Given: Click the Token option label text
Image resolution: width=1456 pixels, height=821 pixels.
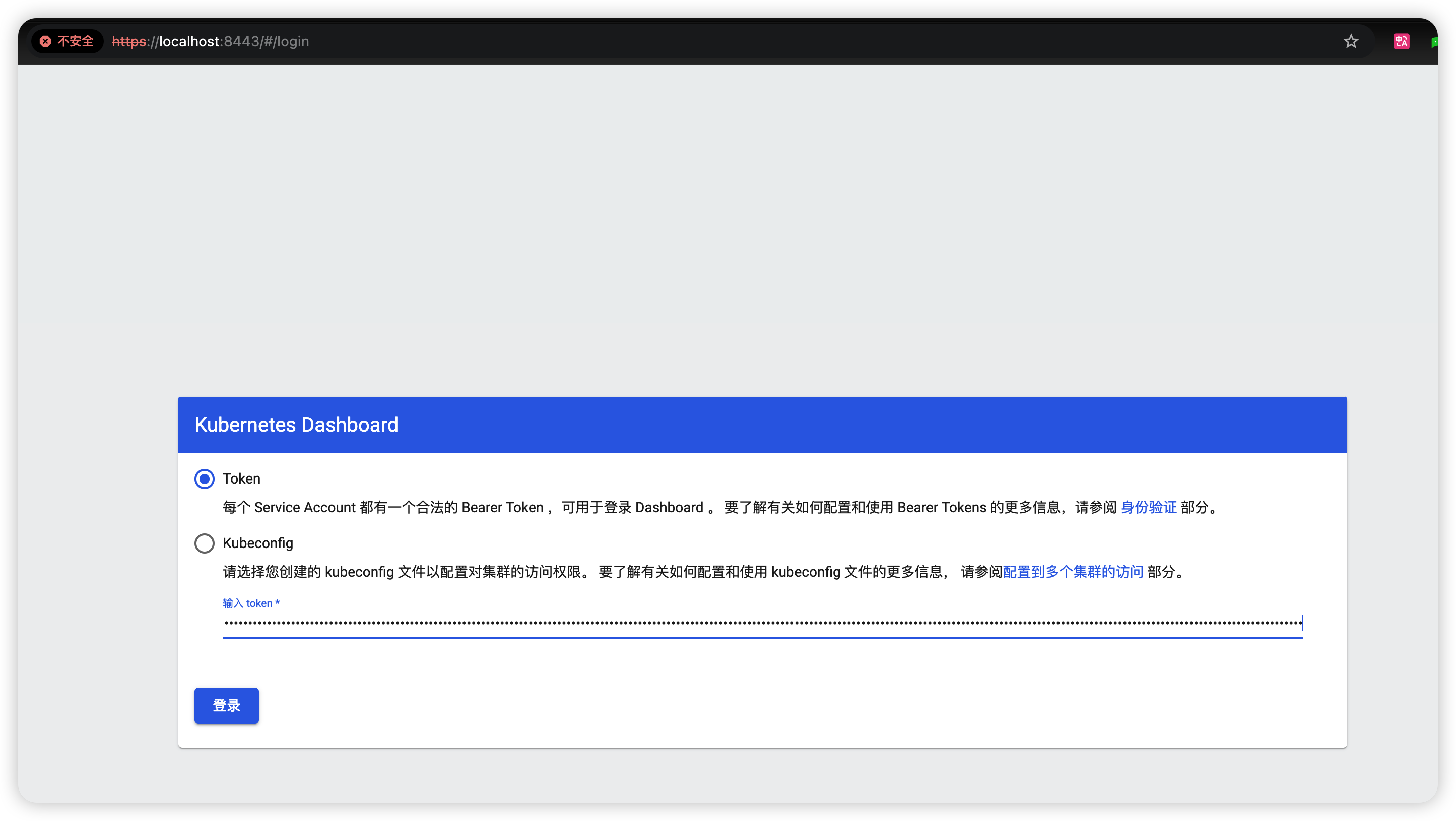Looking at the screenshot, I should (x=241, y=478).
